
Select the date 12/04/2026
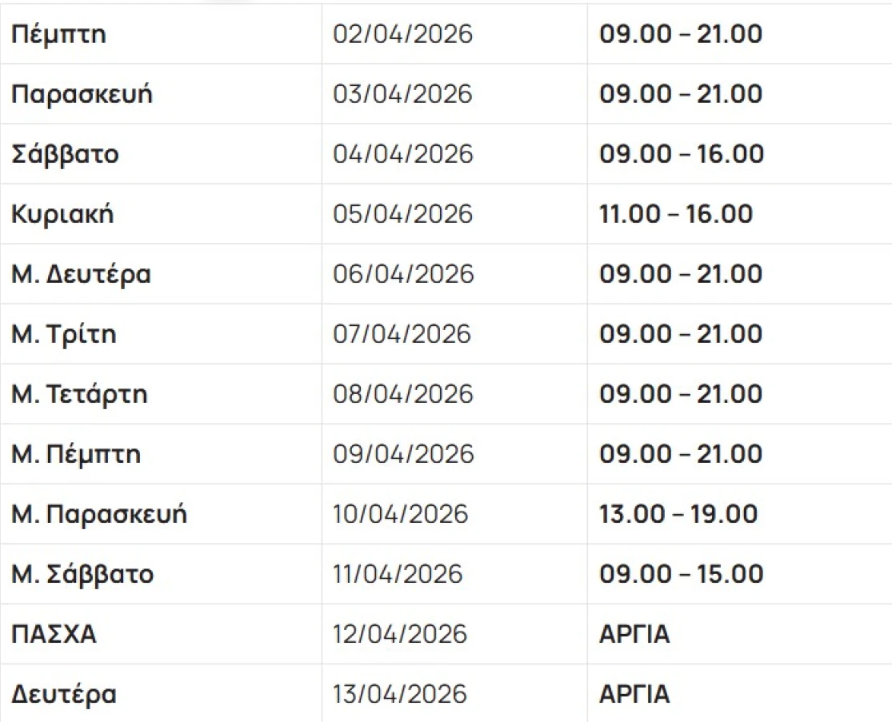click(400, 635)
